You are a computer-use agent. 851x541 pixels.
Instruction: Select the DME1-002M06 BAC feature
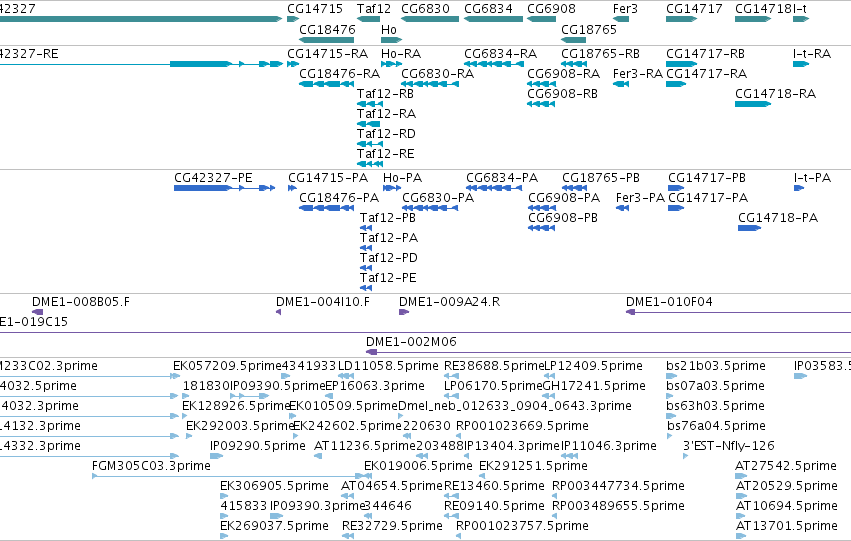click(411, 342)
